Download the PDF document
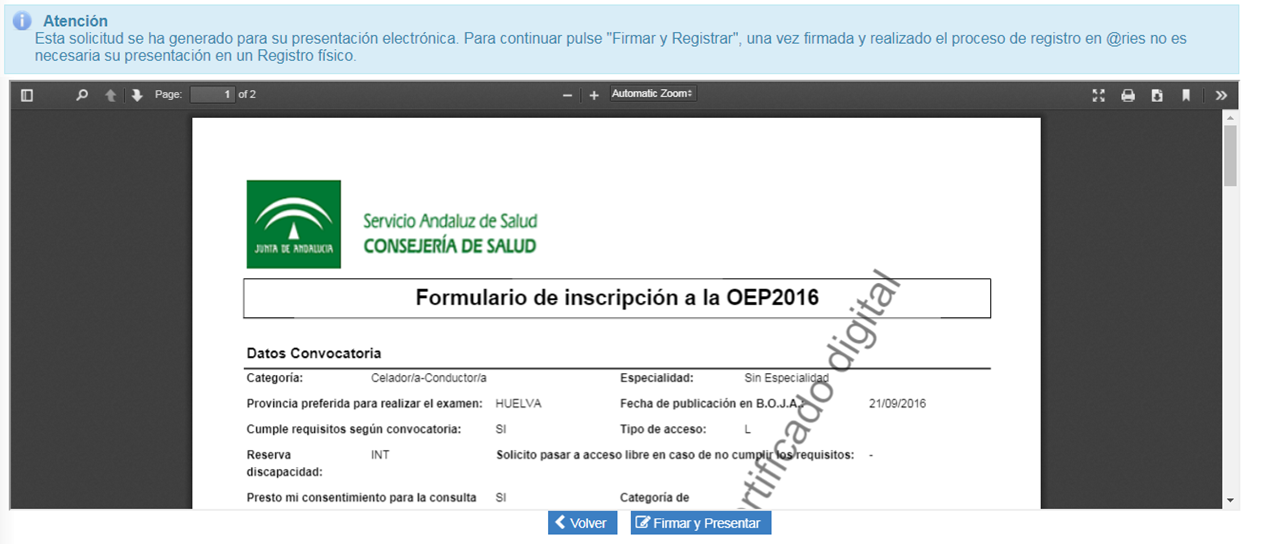 pos(1157,95)
